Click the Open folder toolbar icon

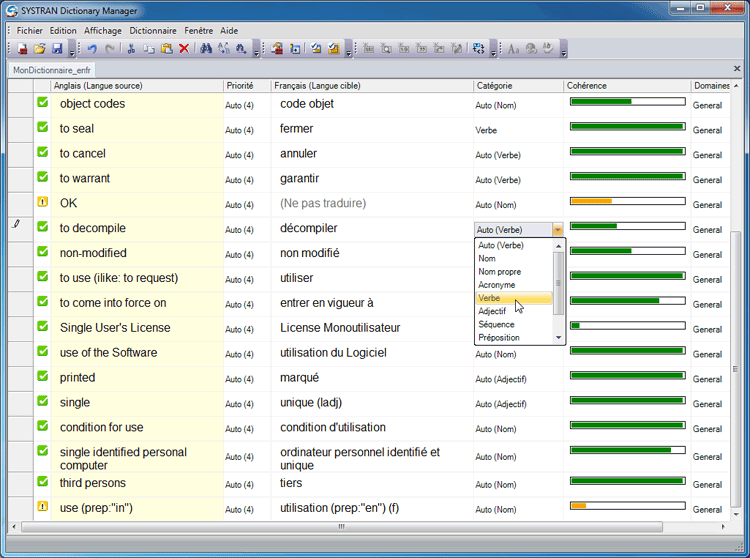pos(39,48)
